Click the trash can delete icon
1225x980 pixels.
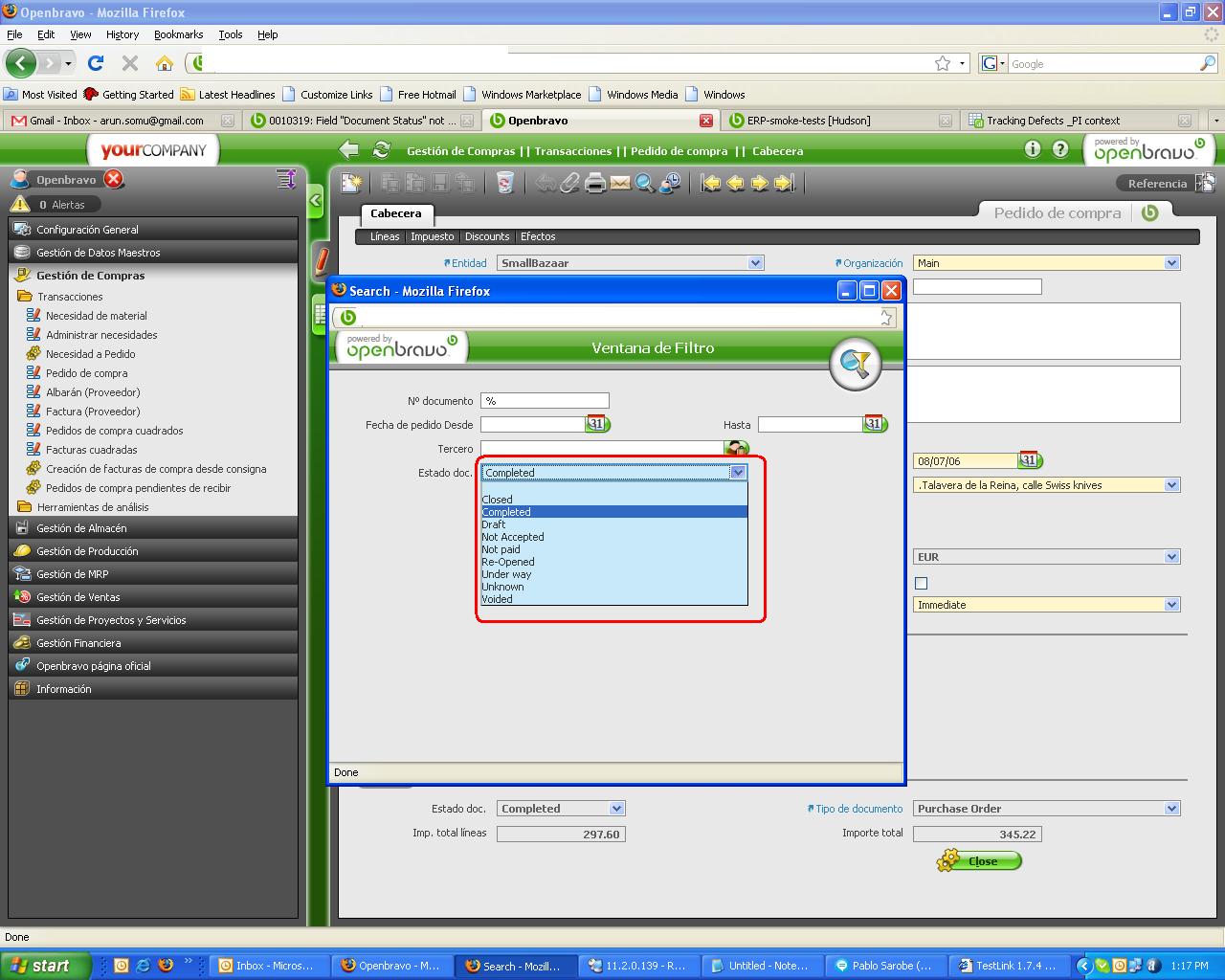pyautogui.click(x=504, y=183)
